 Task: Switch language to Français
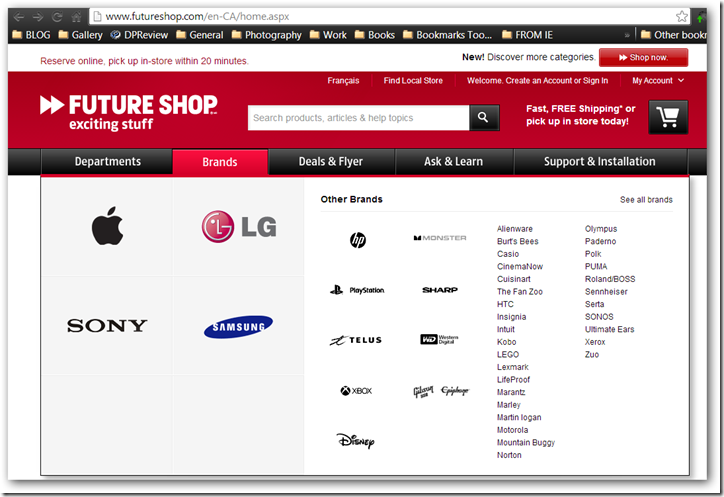click(343, 80)
